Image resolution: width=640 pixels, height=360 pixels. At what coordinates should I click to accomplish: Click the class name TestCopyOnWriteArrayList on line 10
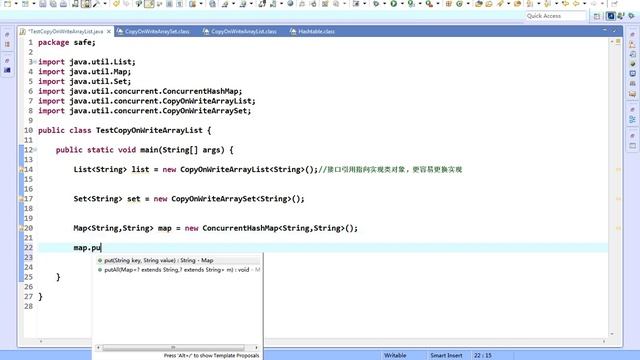pos(149,130)
